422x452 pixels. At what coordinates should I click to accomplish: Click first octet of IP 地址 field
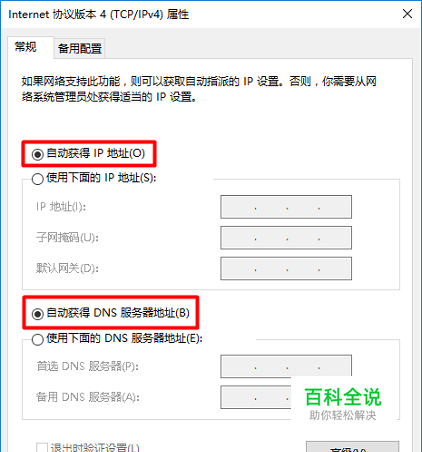click(238, 207)
